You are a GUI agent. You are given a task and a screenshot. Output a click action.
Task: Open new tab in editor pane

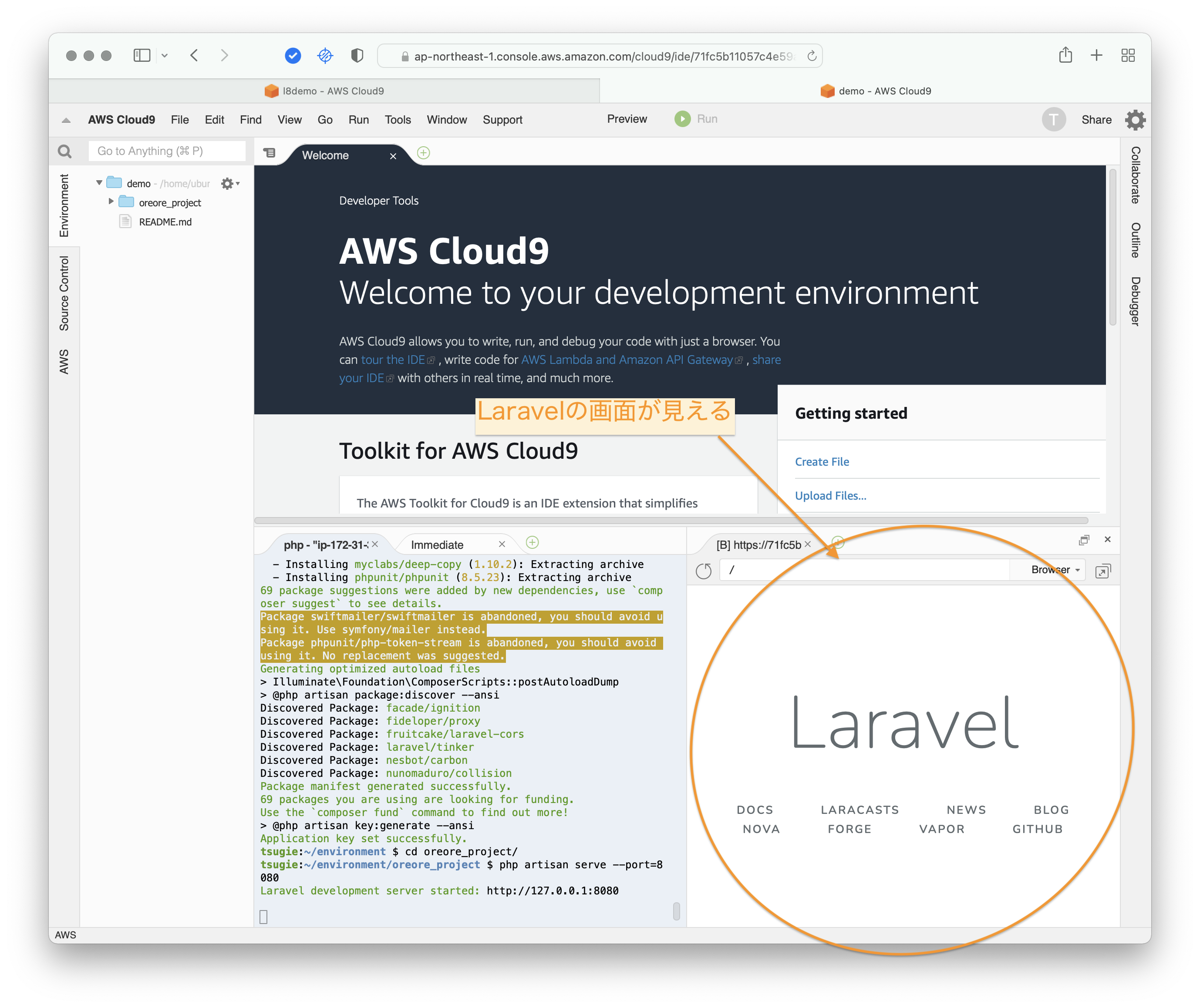point(424,153)
